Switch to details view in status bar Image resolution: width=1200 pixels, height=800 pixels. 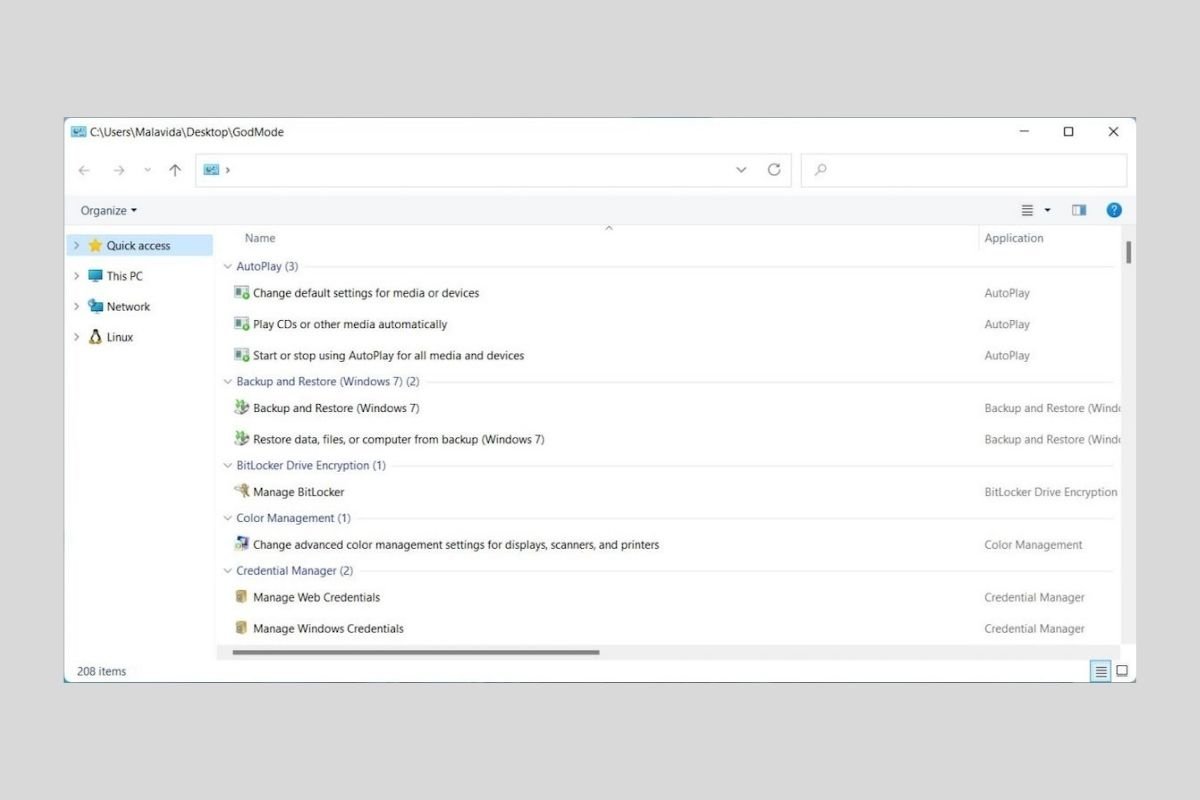[x=1101, y=671]
